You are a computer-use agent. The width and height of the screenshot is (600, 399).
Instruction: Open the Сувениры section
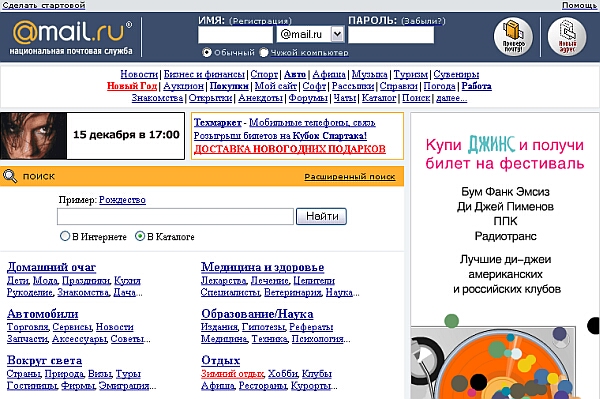[456, 74]
